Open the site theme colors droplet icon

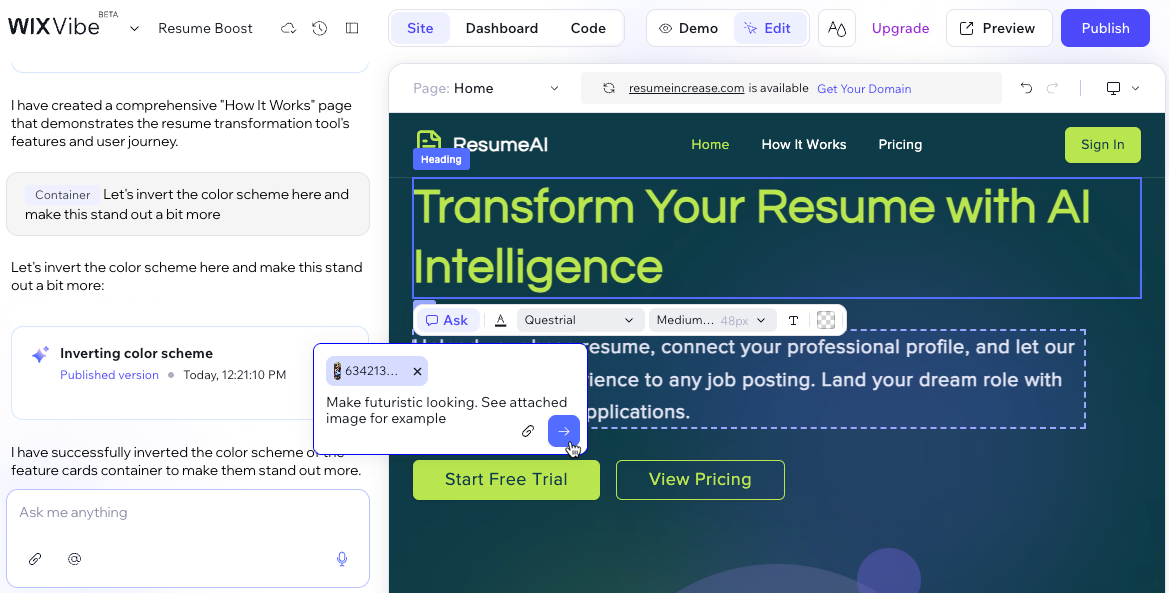tap(836, 28)
